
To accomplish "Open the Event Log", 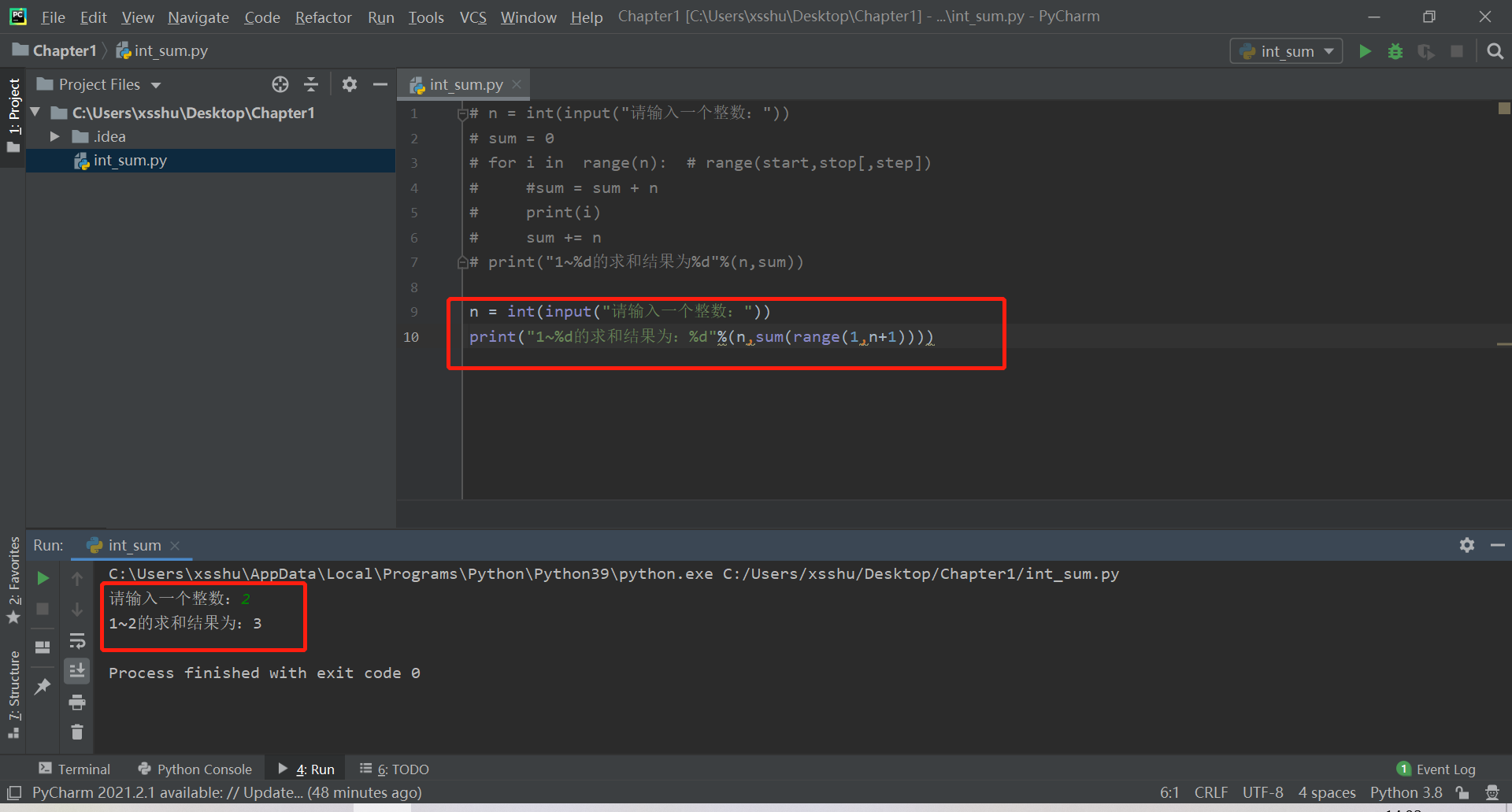I will click(x=1445, y=769).
